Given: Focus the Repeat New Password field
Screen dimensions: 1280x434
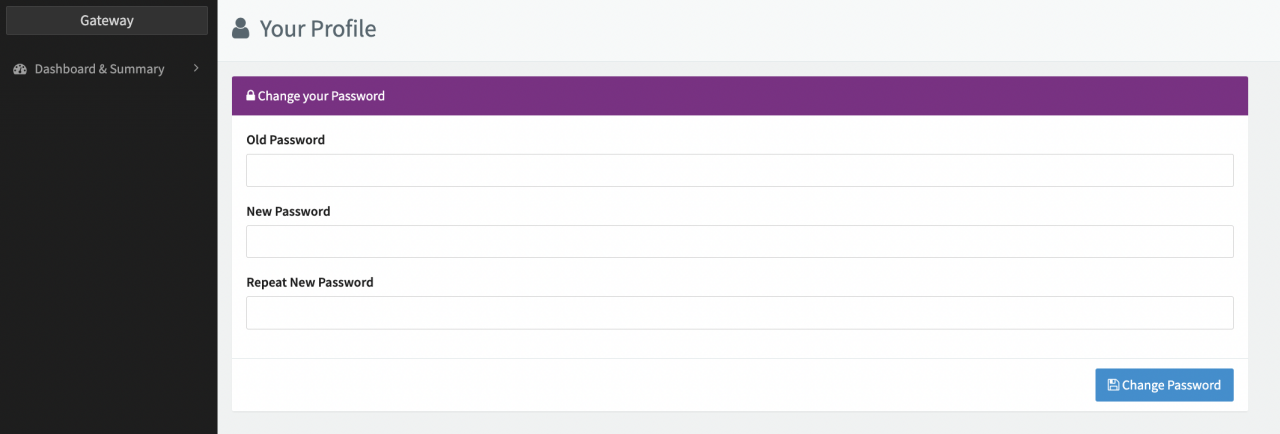Looking at the screenshot, I should 739,313.
